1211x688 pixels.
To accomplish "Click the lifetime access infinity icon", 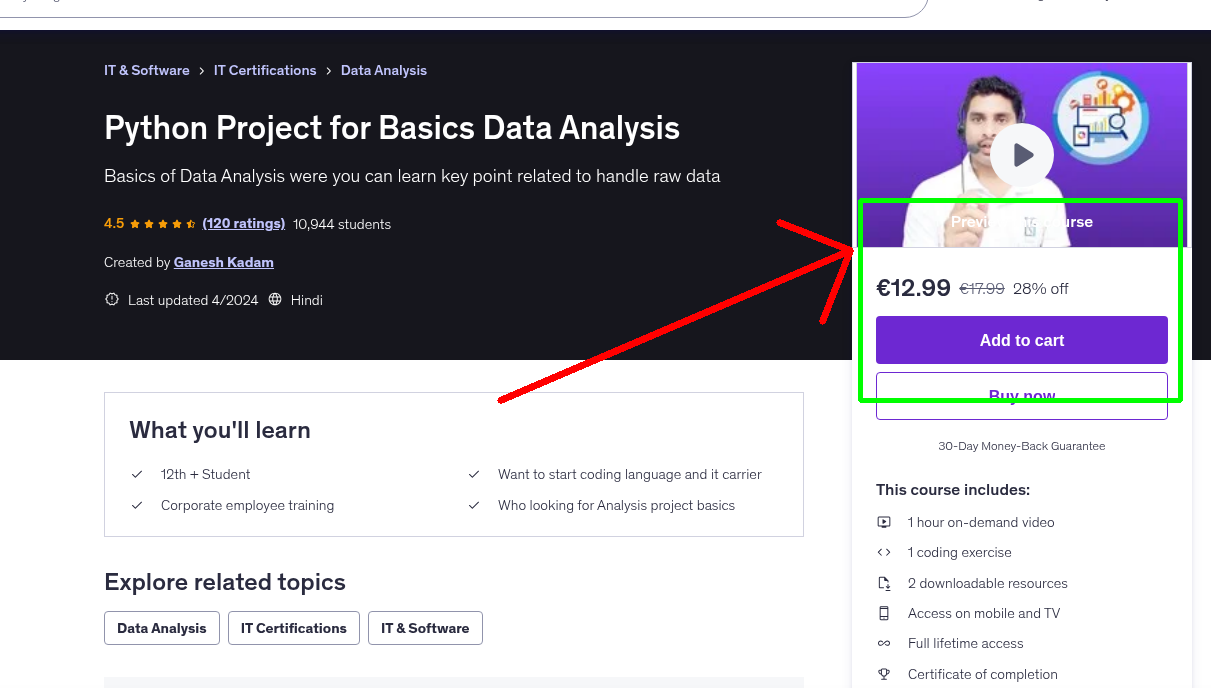I will click(884, 643).
